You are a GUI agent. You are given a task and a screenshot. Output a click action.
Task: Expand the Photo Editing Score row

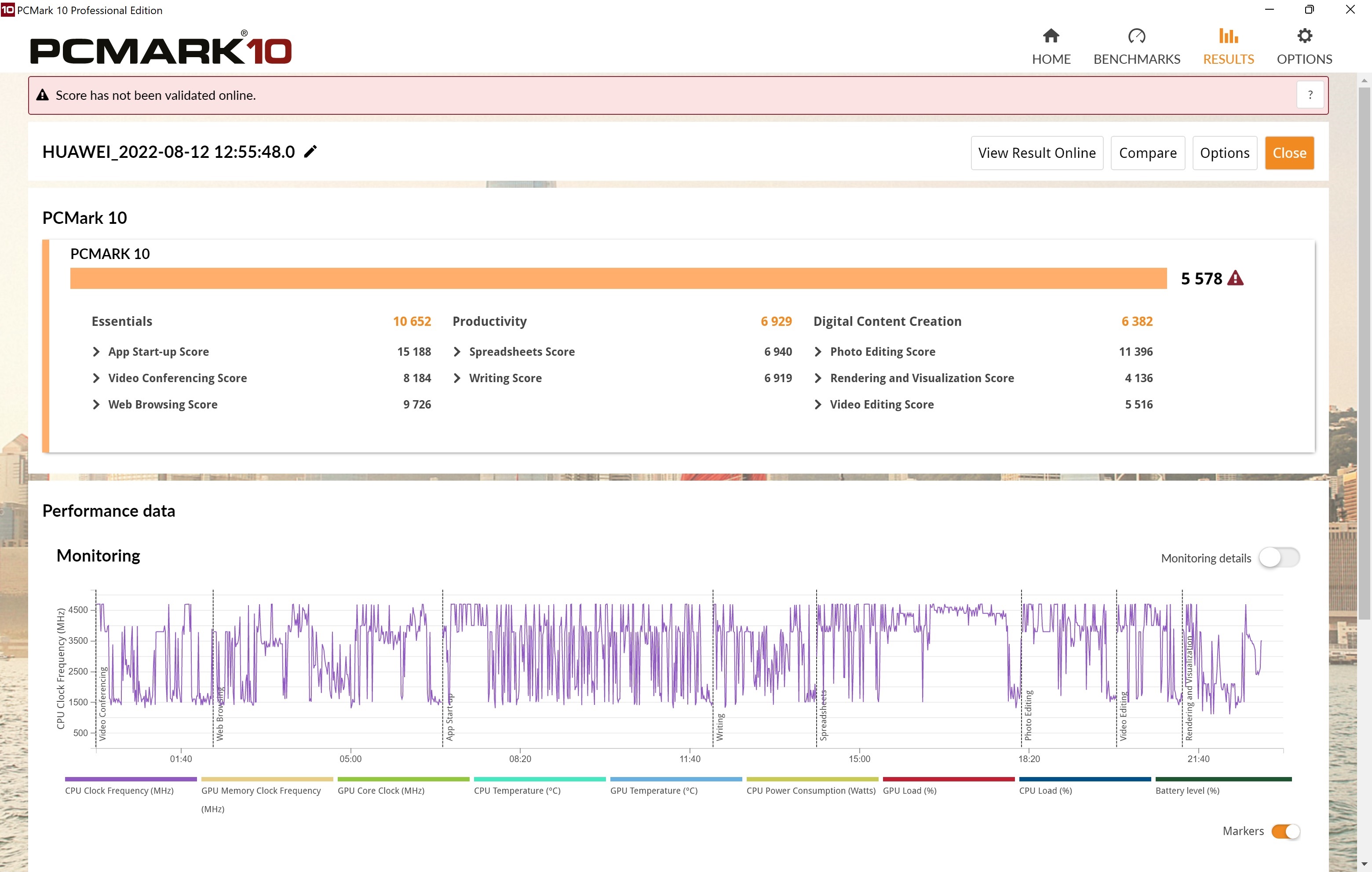pyautogui.click(x=817, y=352)
